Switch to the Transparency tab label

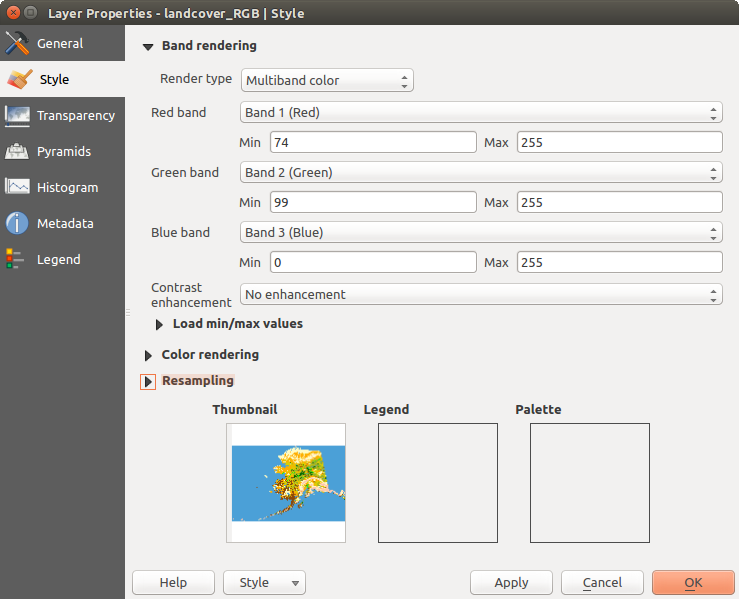click(x=75, y=116)
